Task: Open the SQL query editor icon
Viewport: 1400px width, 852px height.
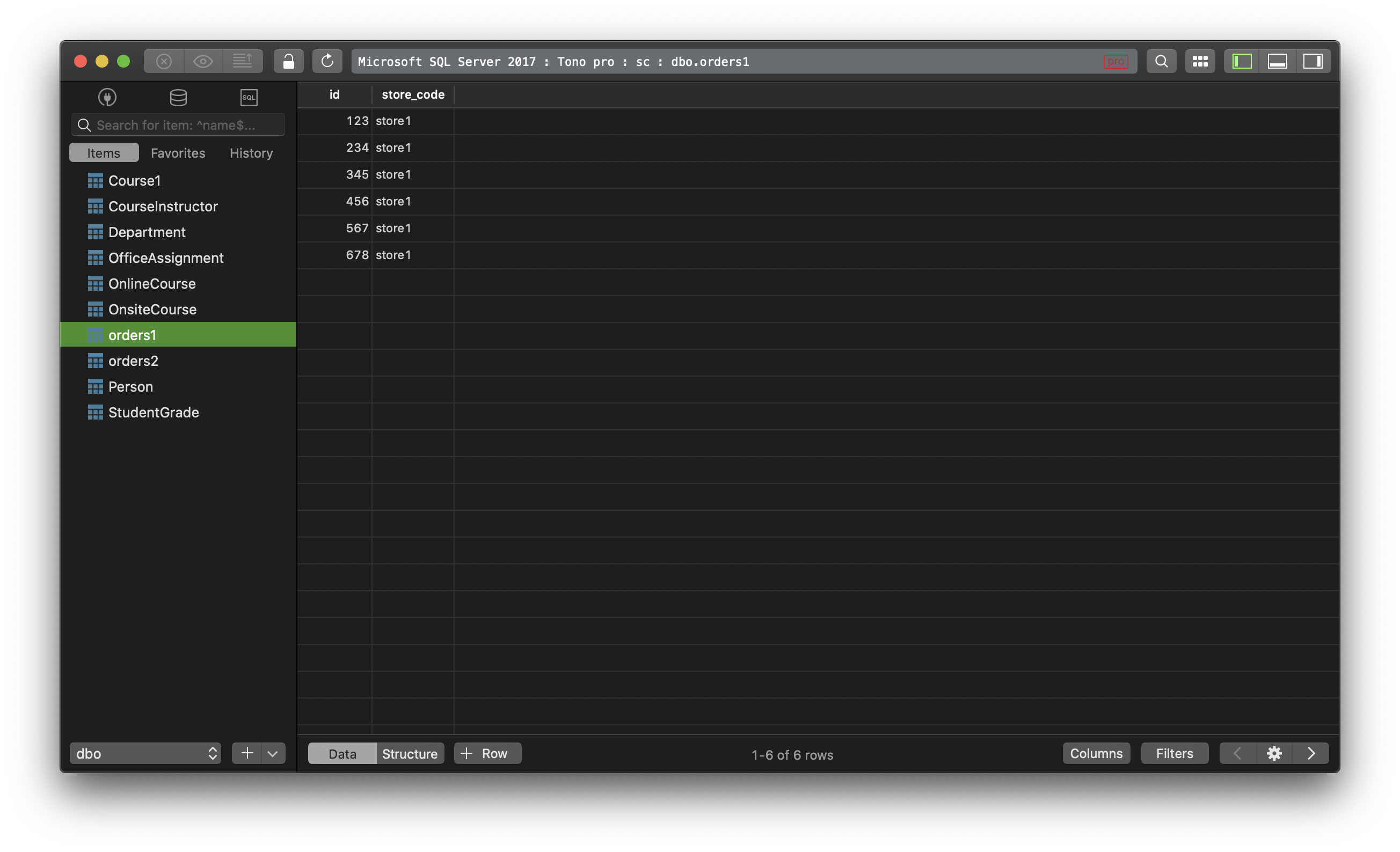Action: pyautogui.click(x=249, y=97)
